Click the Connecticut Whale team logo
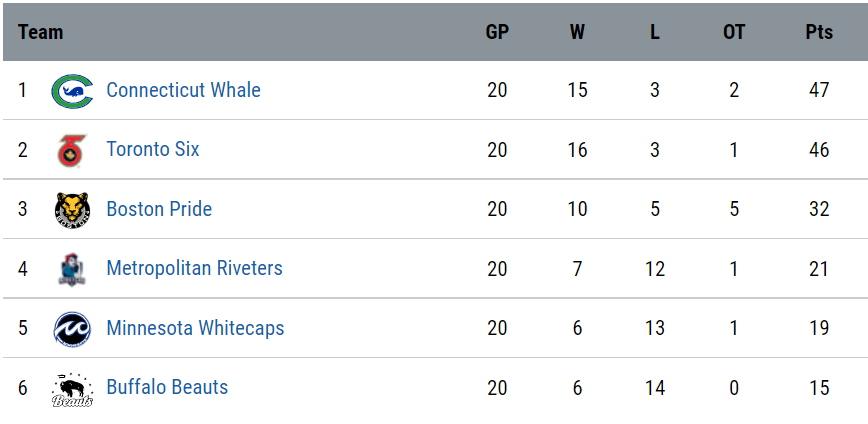The width and height of the screenshot is (868, 424). 73,91
